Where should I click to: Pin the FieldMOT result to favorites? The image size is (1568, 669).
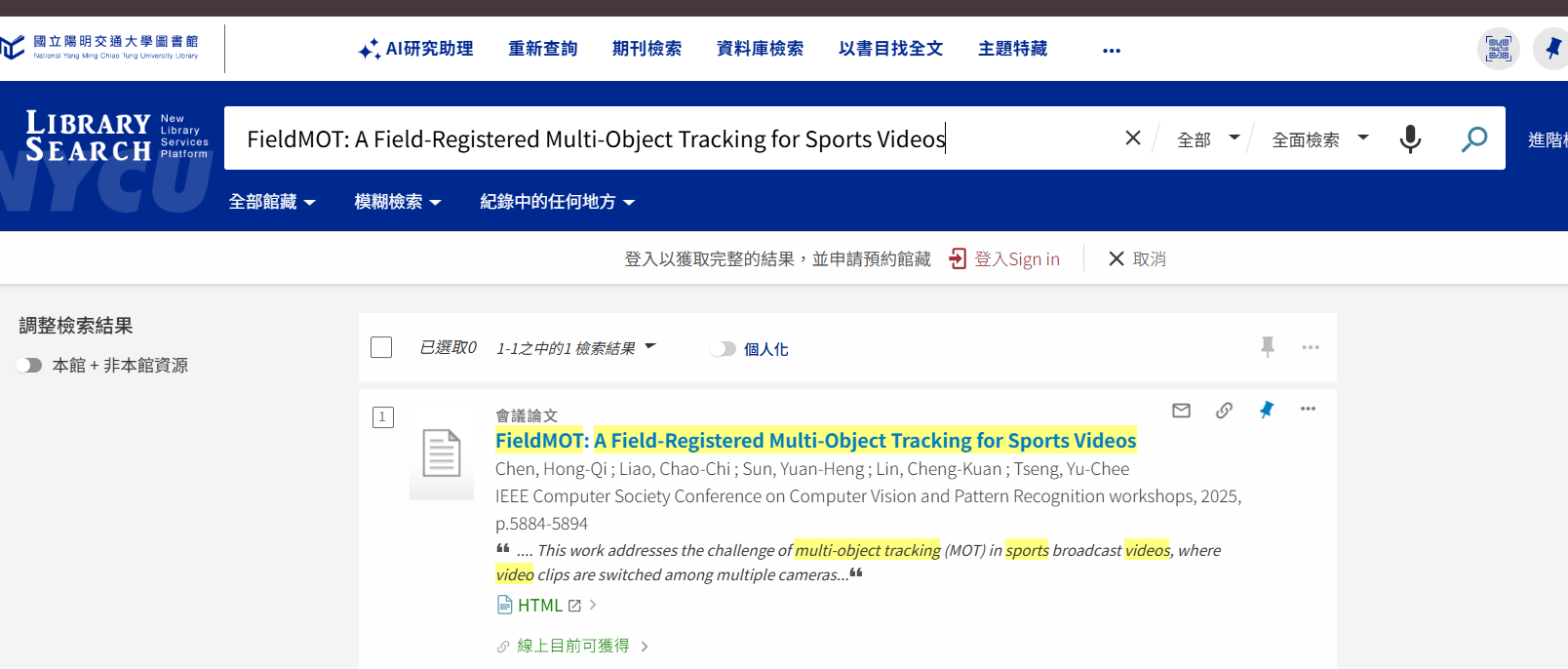1266,410
